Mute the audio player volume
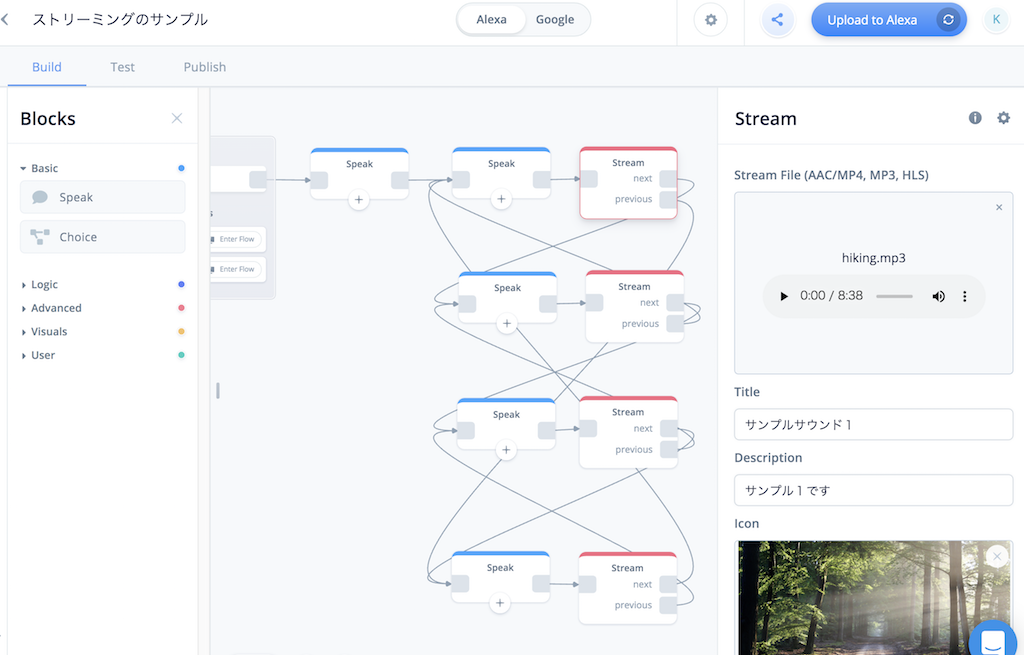The image size is (1024, 655). (938, 296)
